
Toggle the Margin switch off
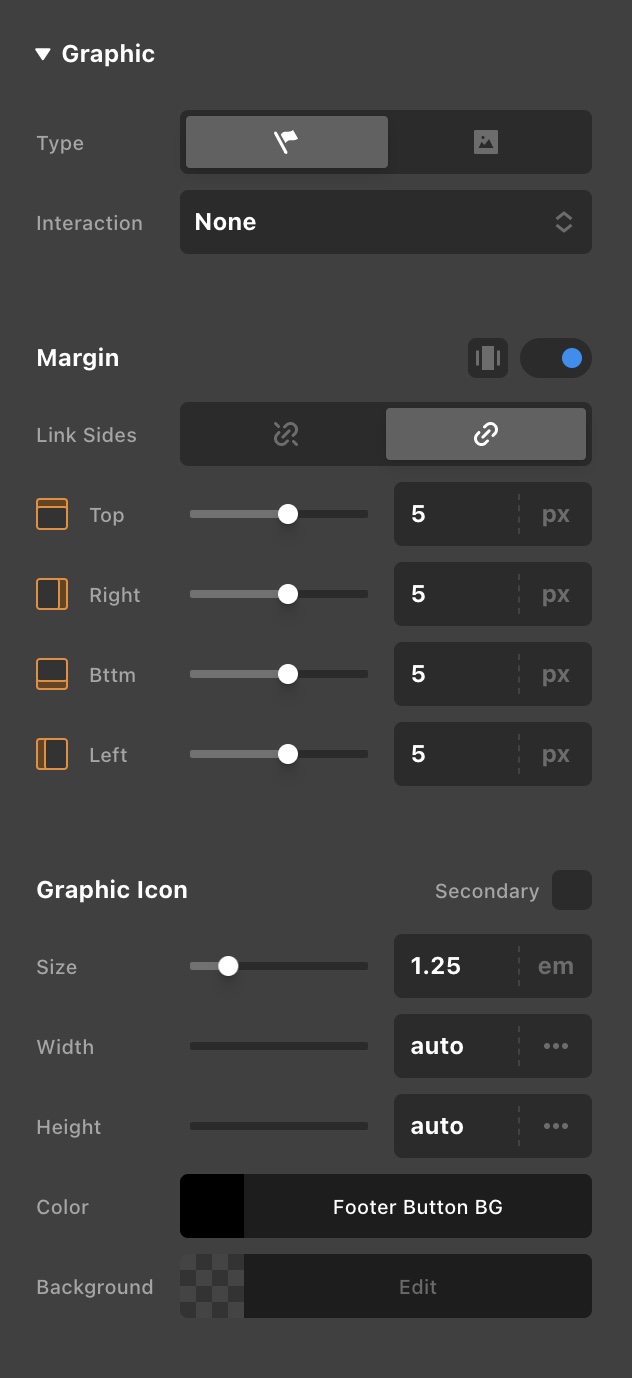pos(556,359)
